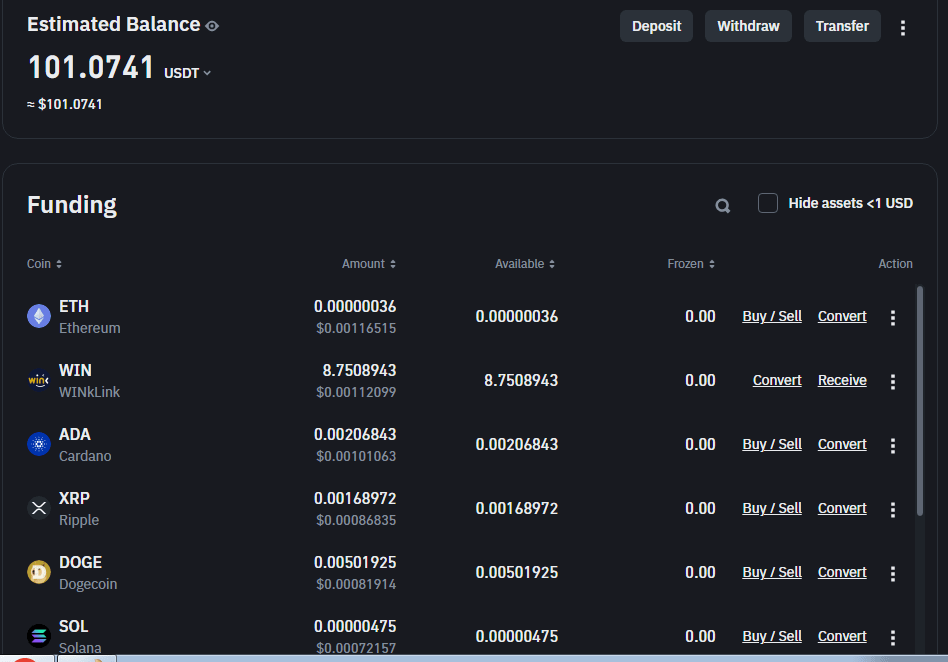Click the Dogecoin coin icon

(x=39, y=572)
